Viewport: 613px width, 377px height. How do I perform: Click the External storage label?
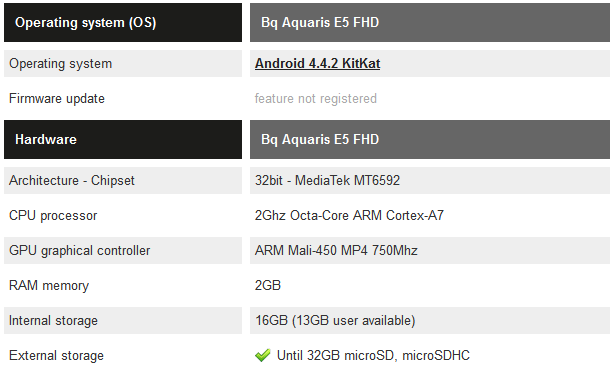pyautogui.click(x=56, y=355)
